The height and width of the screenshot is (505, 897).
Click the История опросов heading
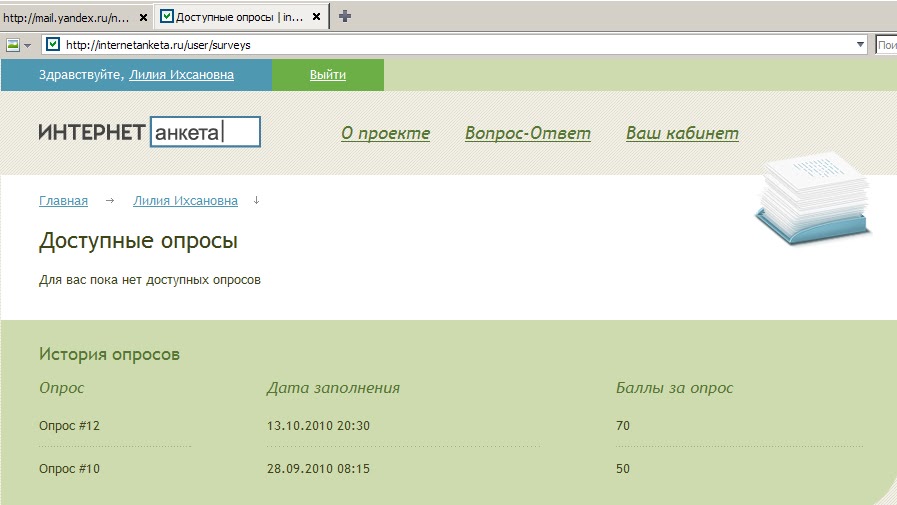(109, 354)
